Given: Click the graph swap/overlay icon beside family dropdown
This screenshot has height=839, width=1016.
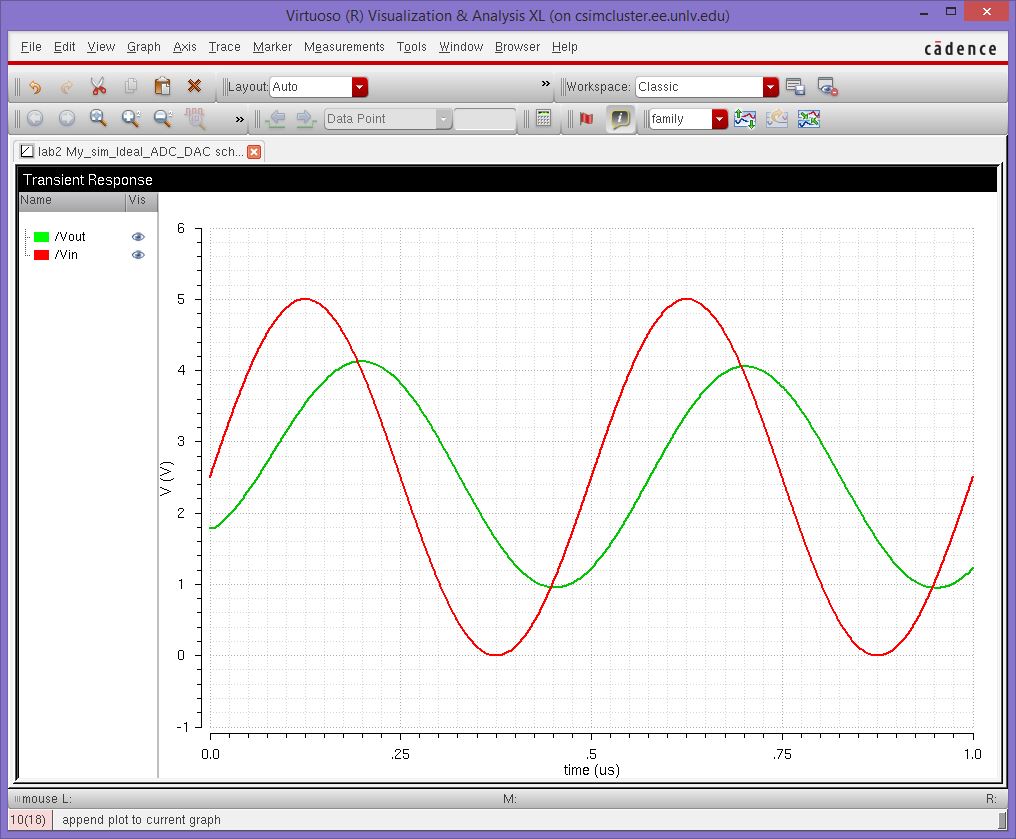Looking at the screenshot, I should (745, 119).
